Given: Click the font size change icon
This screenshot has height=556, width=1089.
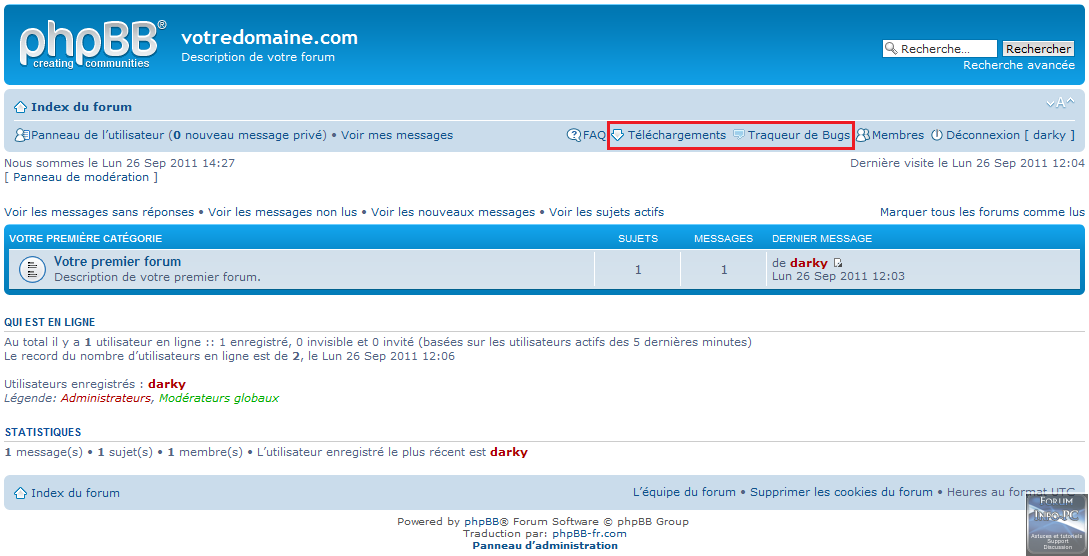Looking at the screenshot, I should pyautogui.click(x=1060, y=103).
